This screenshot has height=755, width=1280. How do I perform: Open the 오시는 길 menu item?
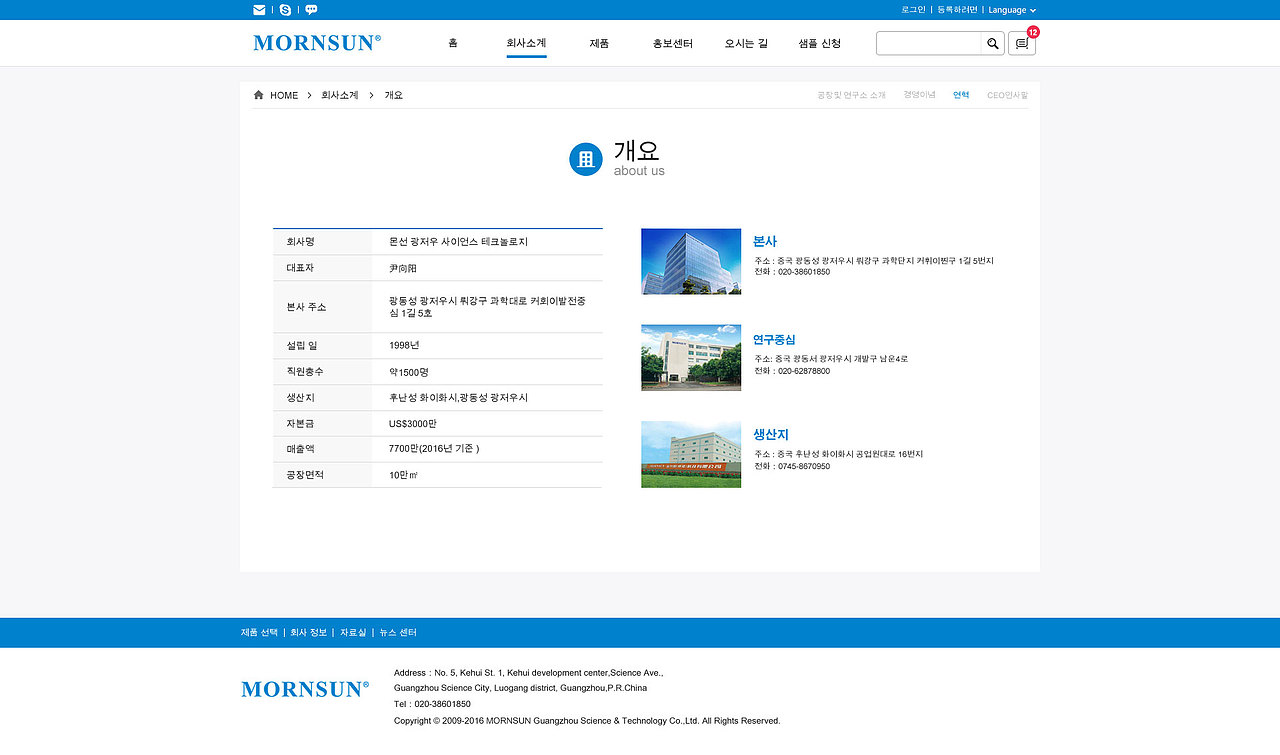point(746,44)
